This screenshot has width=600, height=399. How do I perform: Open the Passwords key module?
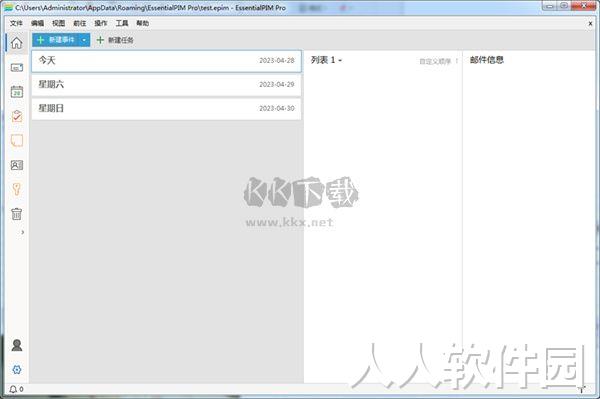pyautogui.click(x=16, y=189)
